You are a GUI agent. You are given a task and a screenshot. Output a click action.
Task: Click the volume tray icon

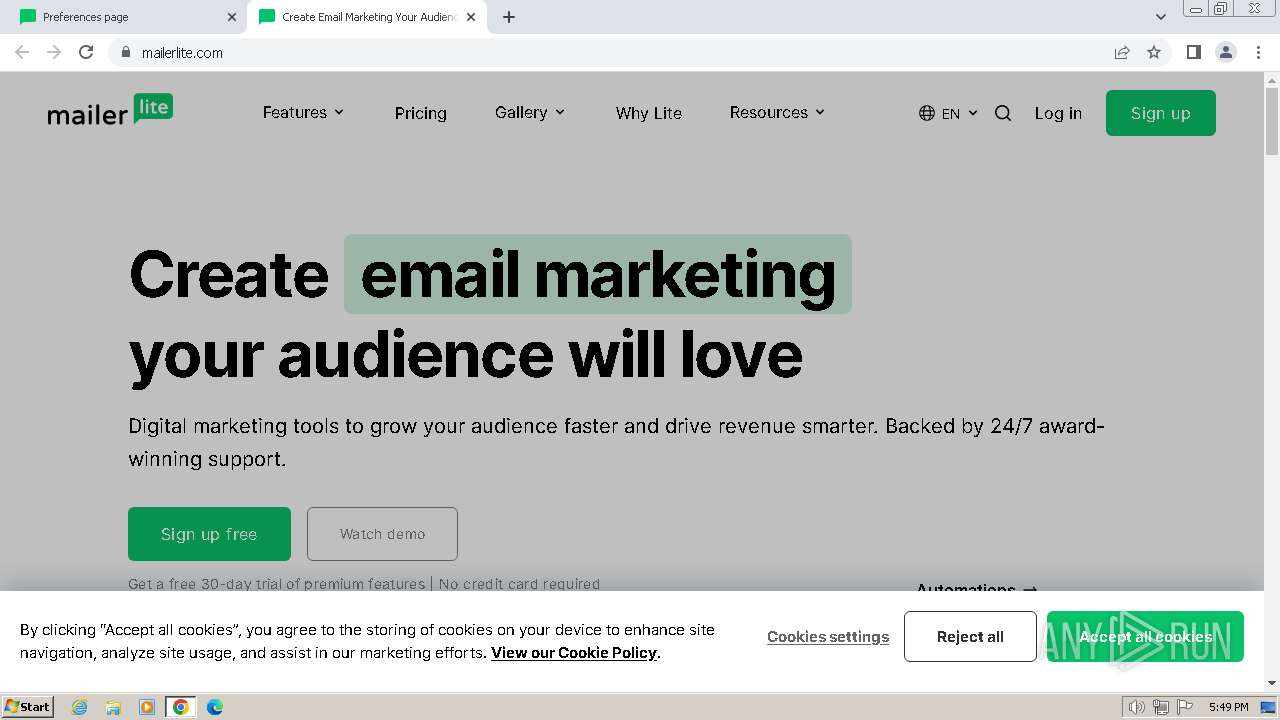(1136, 707)
